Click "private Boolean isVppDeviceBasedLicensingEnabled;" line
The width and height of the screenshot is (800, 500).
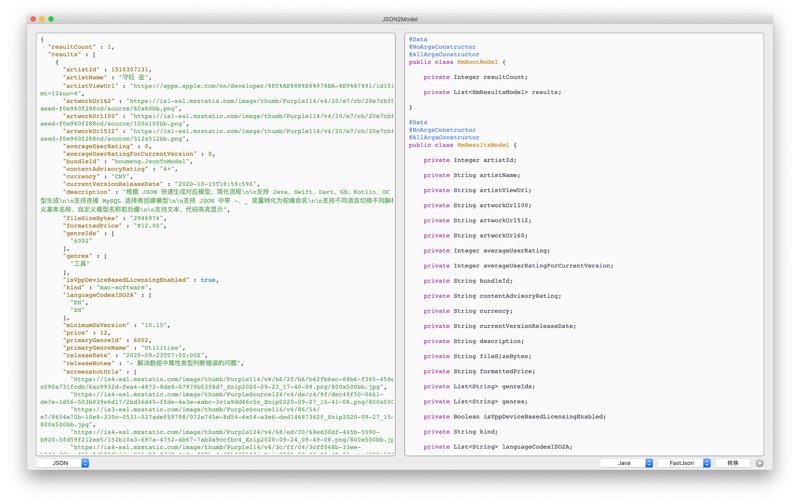pyautogui.click(x=515, y=417)
